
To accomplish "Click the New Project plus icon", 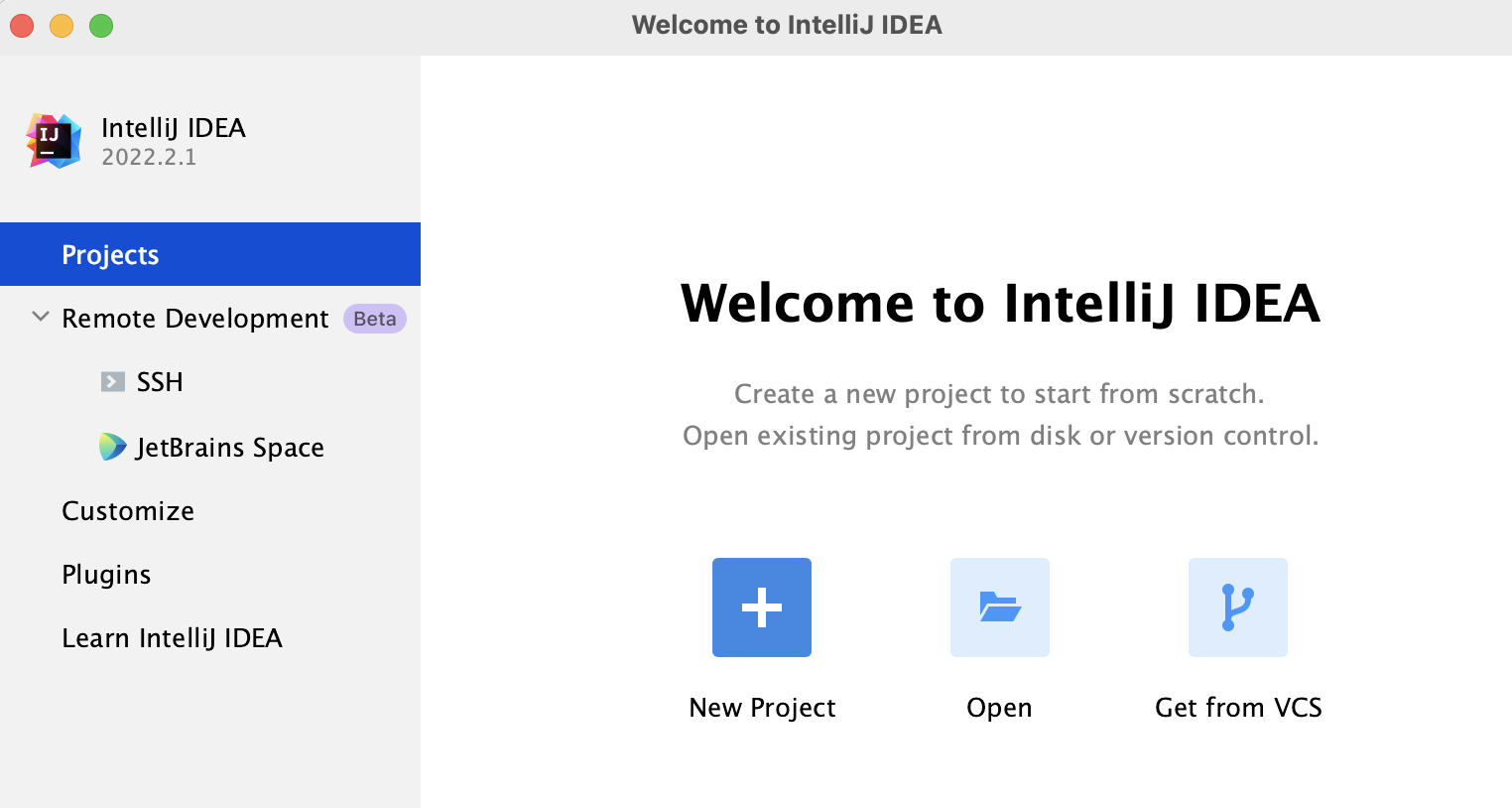I will coord(762,607).
